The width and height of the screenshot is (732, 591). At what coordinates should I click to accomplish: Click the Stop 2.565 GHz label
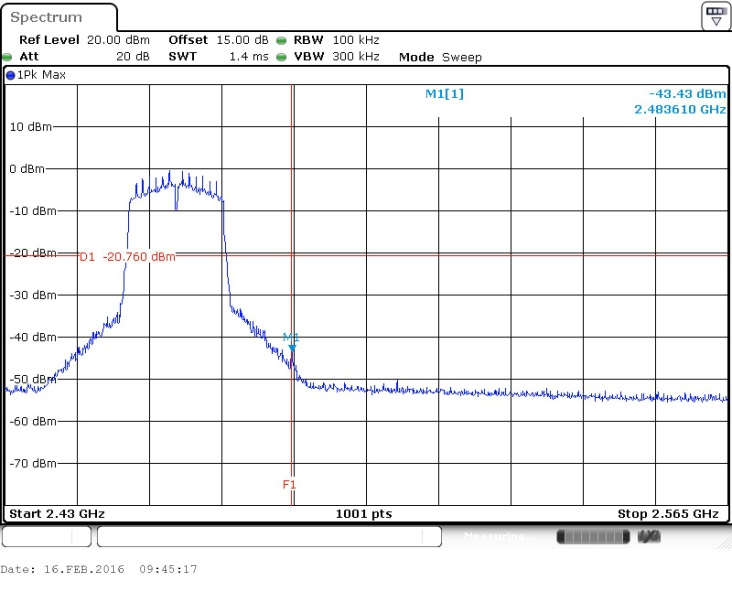pos(668,514)
